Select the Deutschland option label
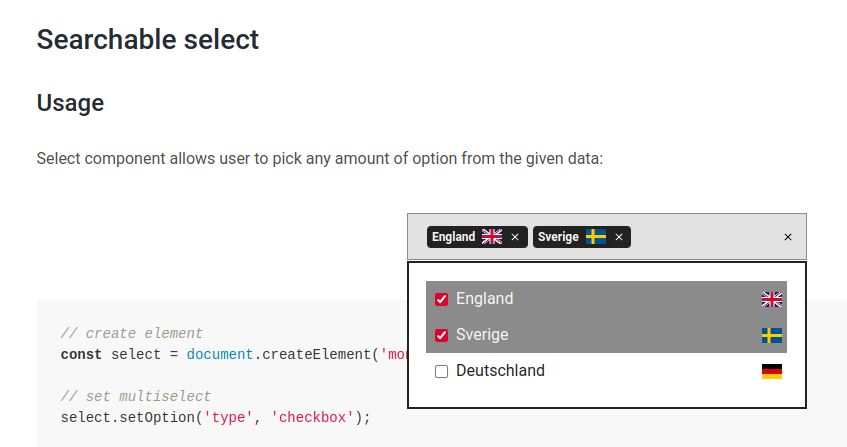Screen dimensions: 847x447 click(x=500, y=370)
